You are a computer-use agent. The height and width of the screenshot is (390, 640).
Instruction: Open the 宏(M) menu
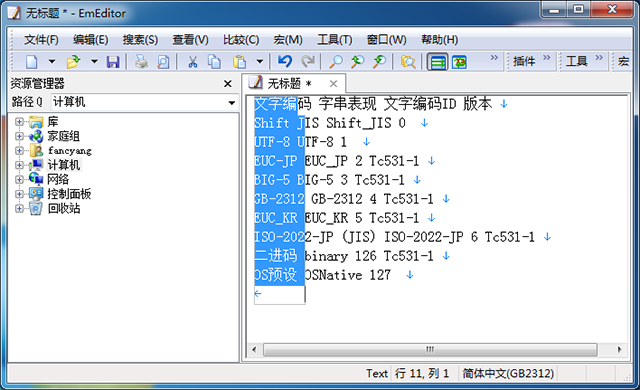click(288, 40)
